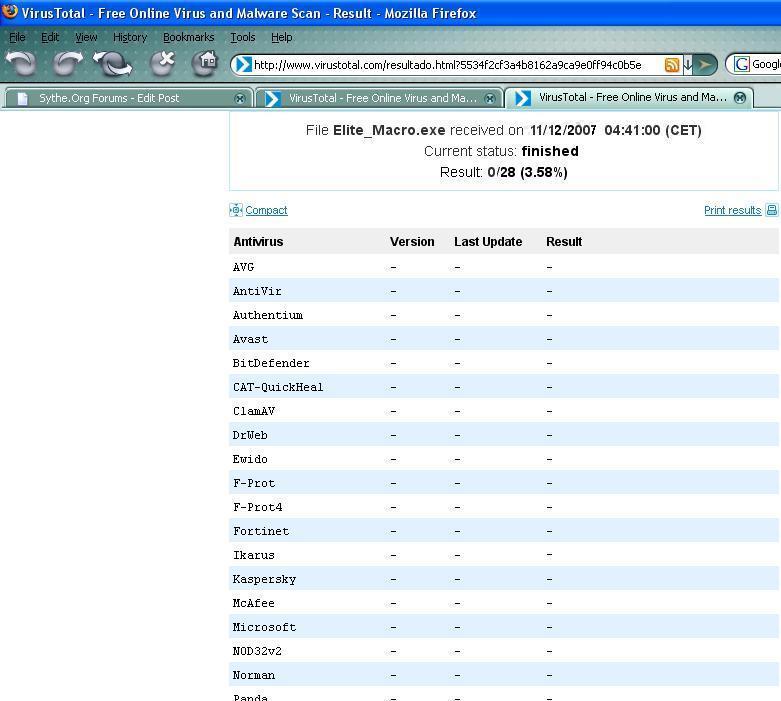The width and height of the screenshot is (781, 701).
Task: Select the BitDefender row name
Action: click(x=271, y=363)
